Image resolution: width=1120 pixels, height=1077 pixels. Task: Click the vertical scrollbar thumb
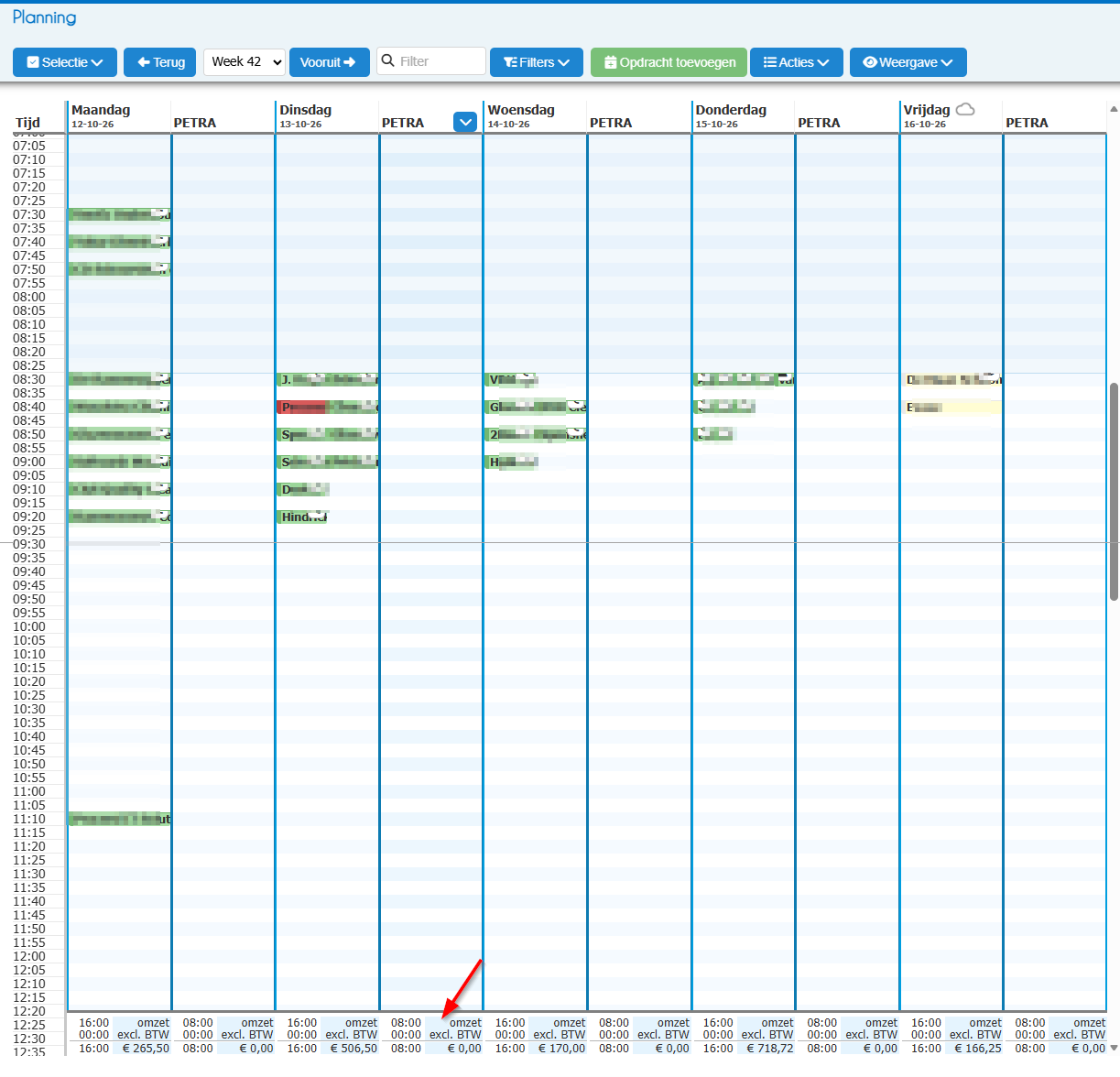pos(1114,492)
